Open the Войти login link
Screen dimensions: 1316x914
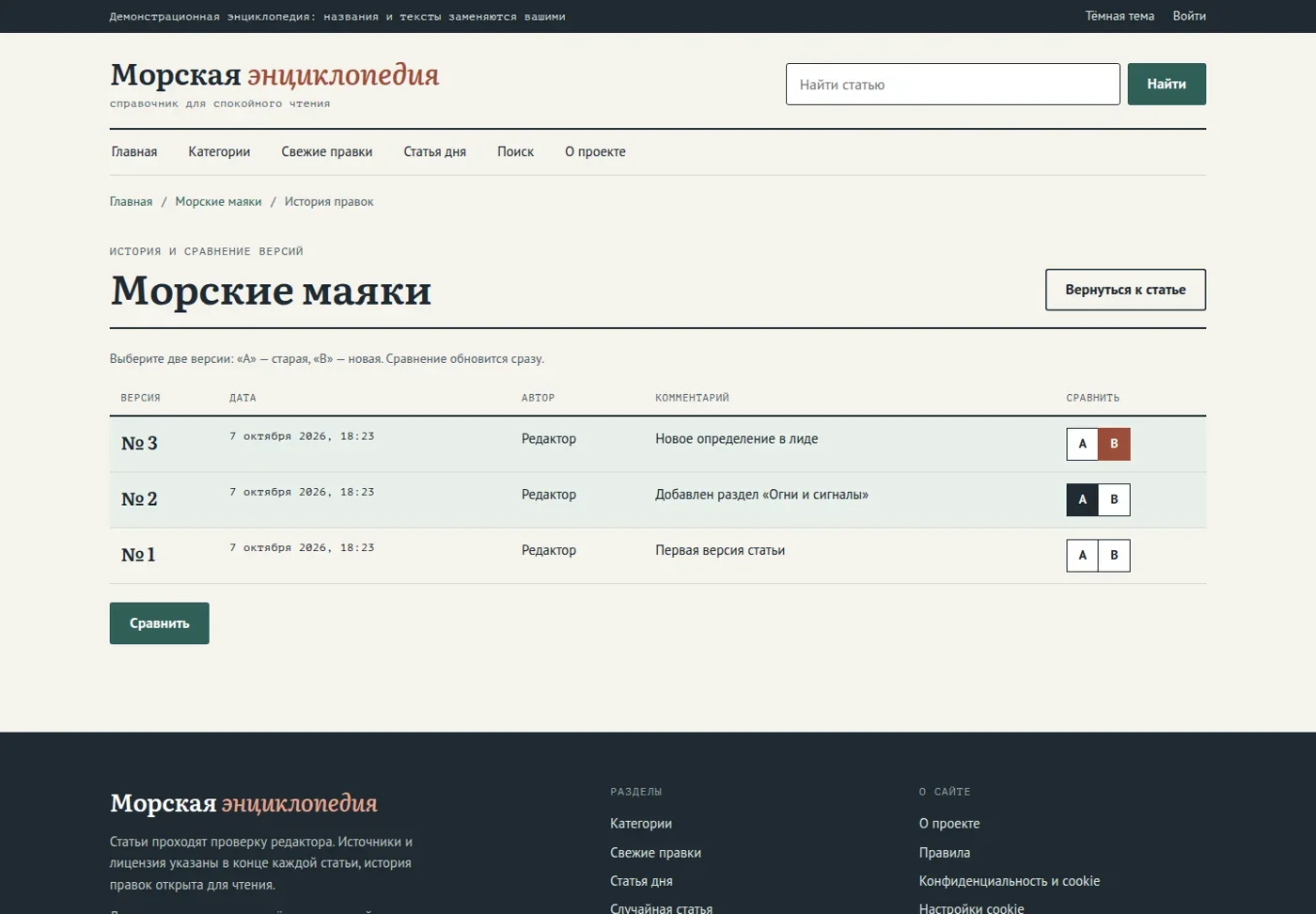(1189, 16)
